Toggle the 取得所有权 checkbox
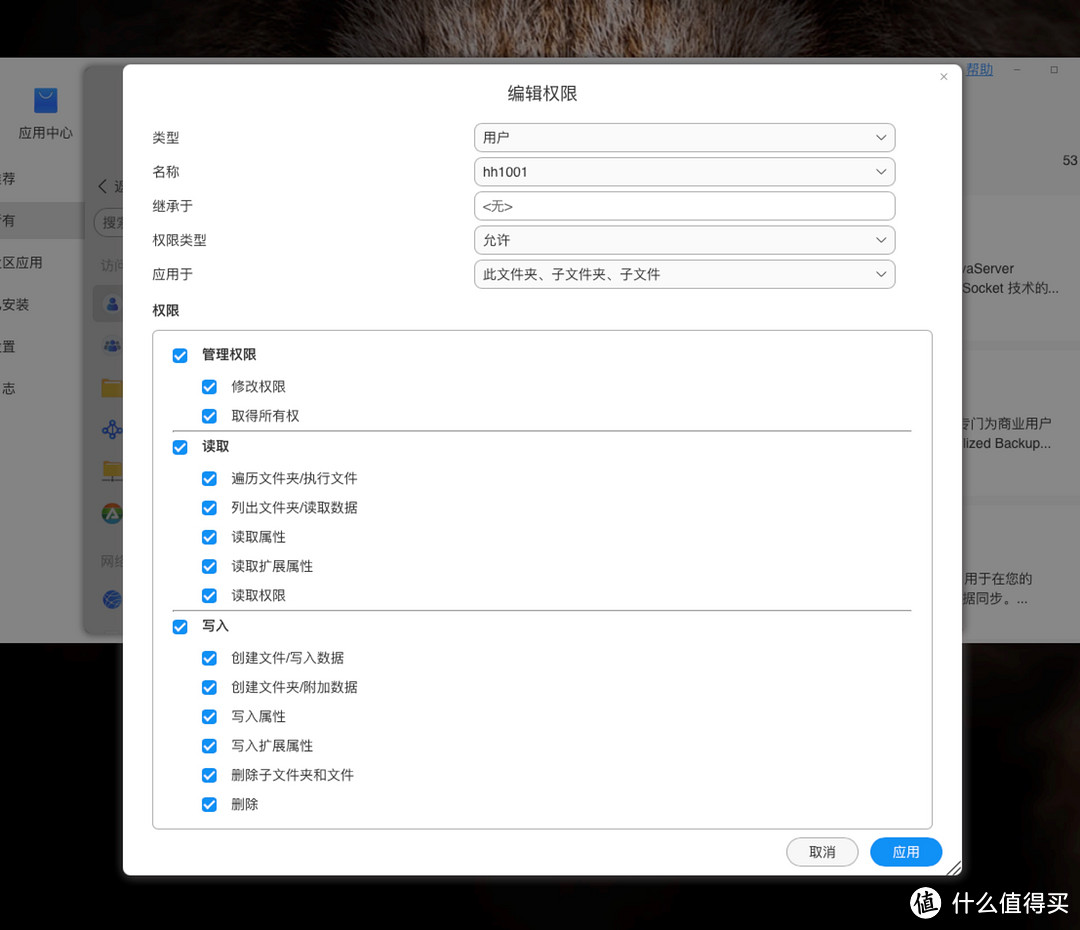This screenshot has height=930, width=1080. 209,416
